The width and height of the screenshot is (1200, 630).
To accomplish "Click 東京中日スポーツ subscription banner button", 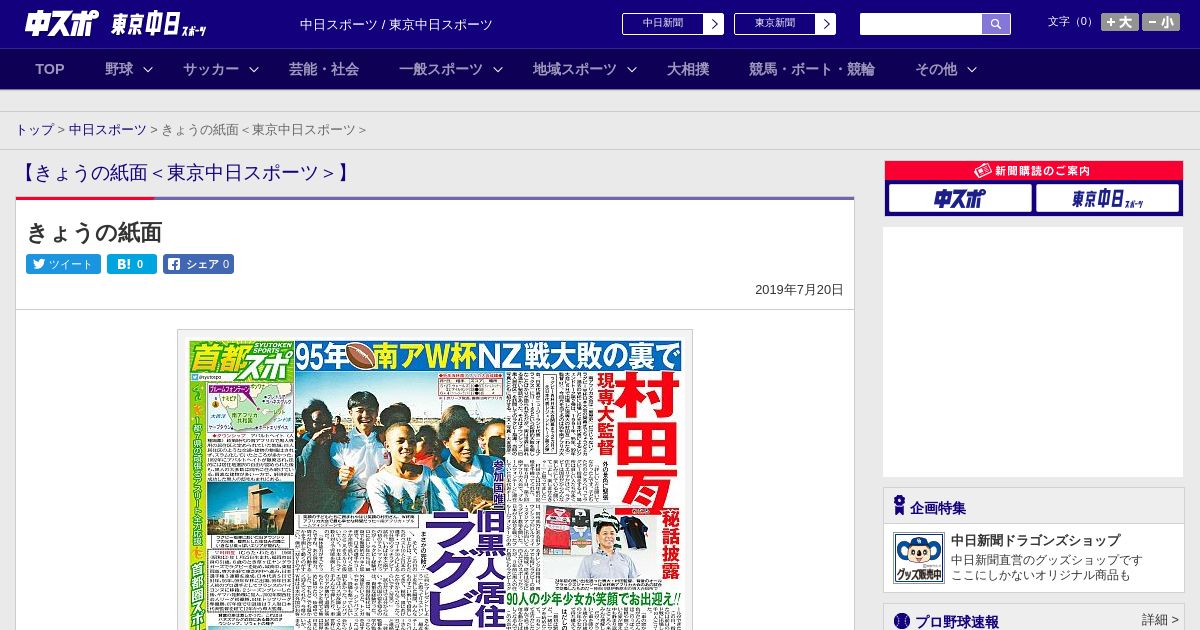I will tap(1107, 198).
